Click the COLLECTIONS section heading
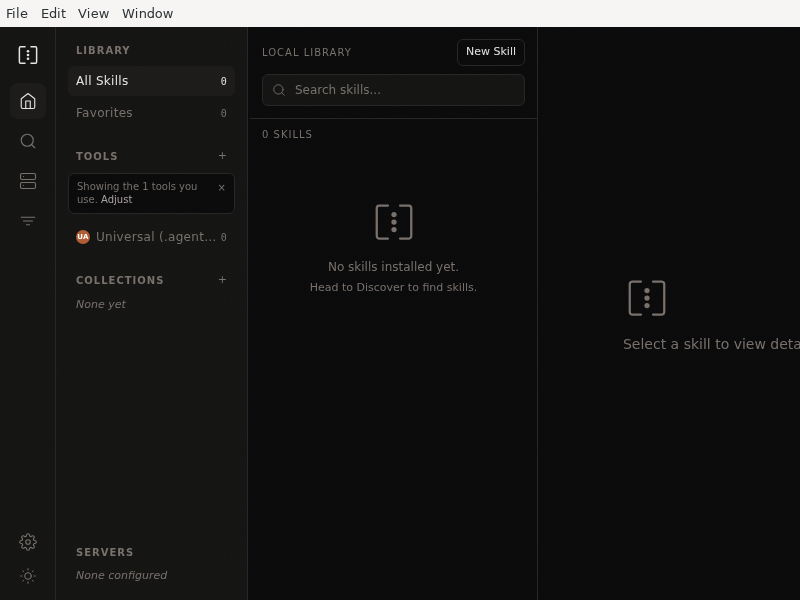The height and width of the screenshot is (600, 800). click(x=120, y=280)
